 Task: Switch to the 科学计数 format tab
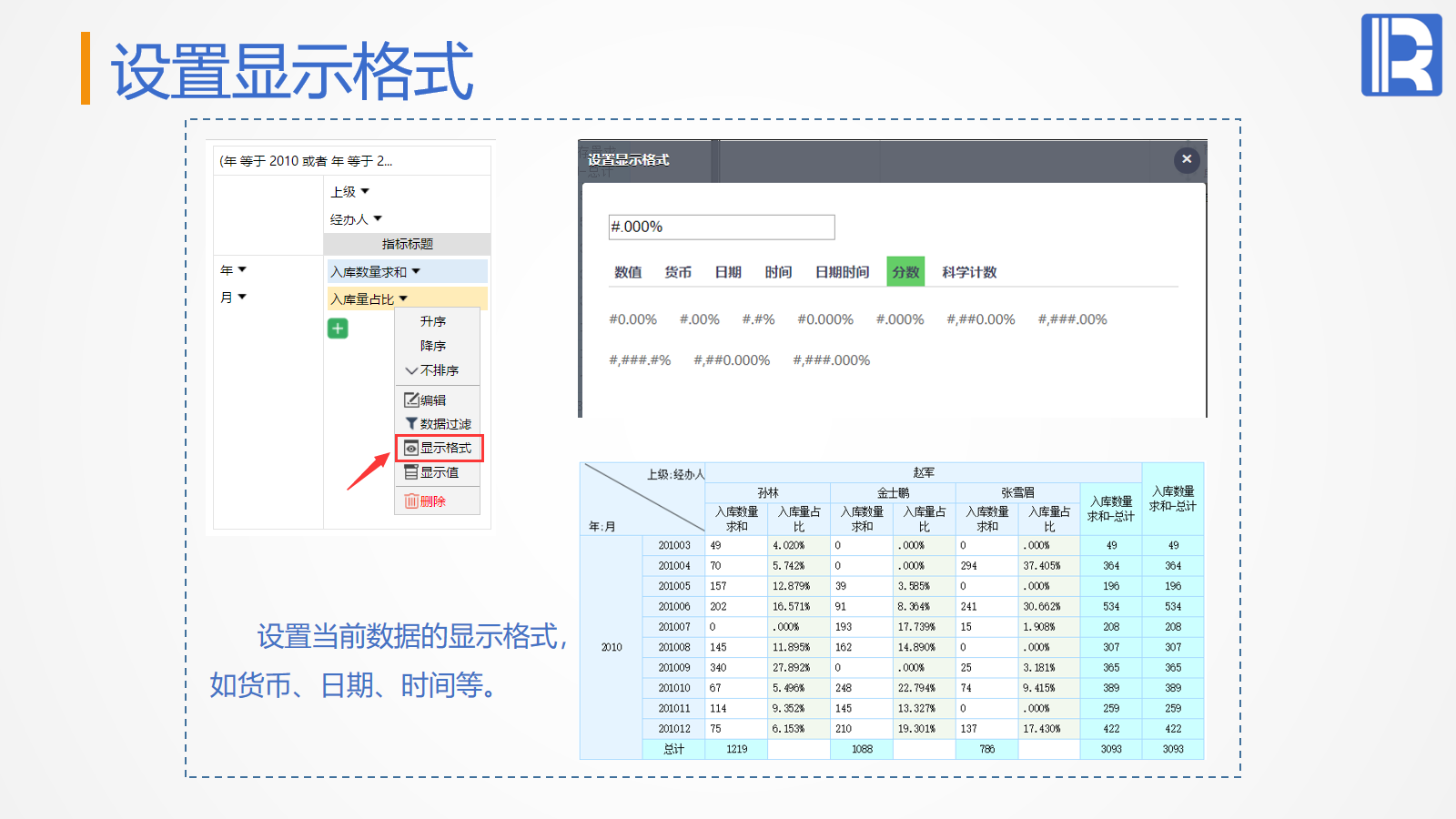[x=969, y=272]
